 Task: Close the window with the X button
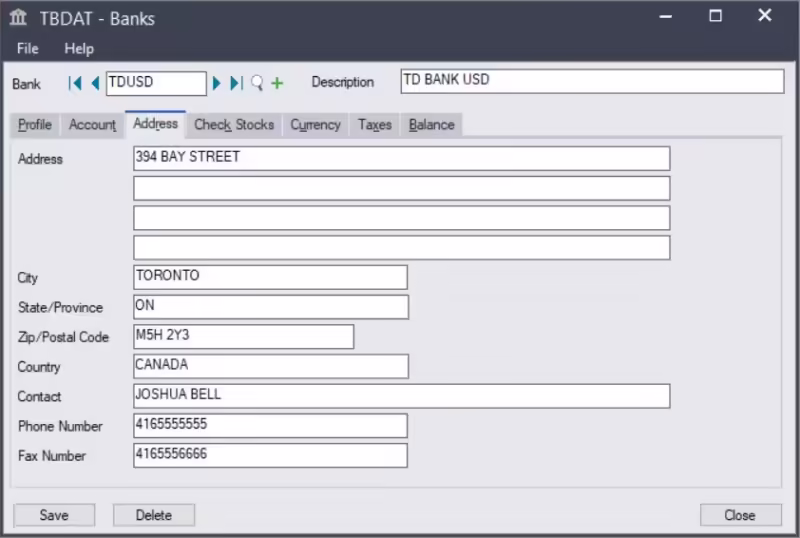765,15
